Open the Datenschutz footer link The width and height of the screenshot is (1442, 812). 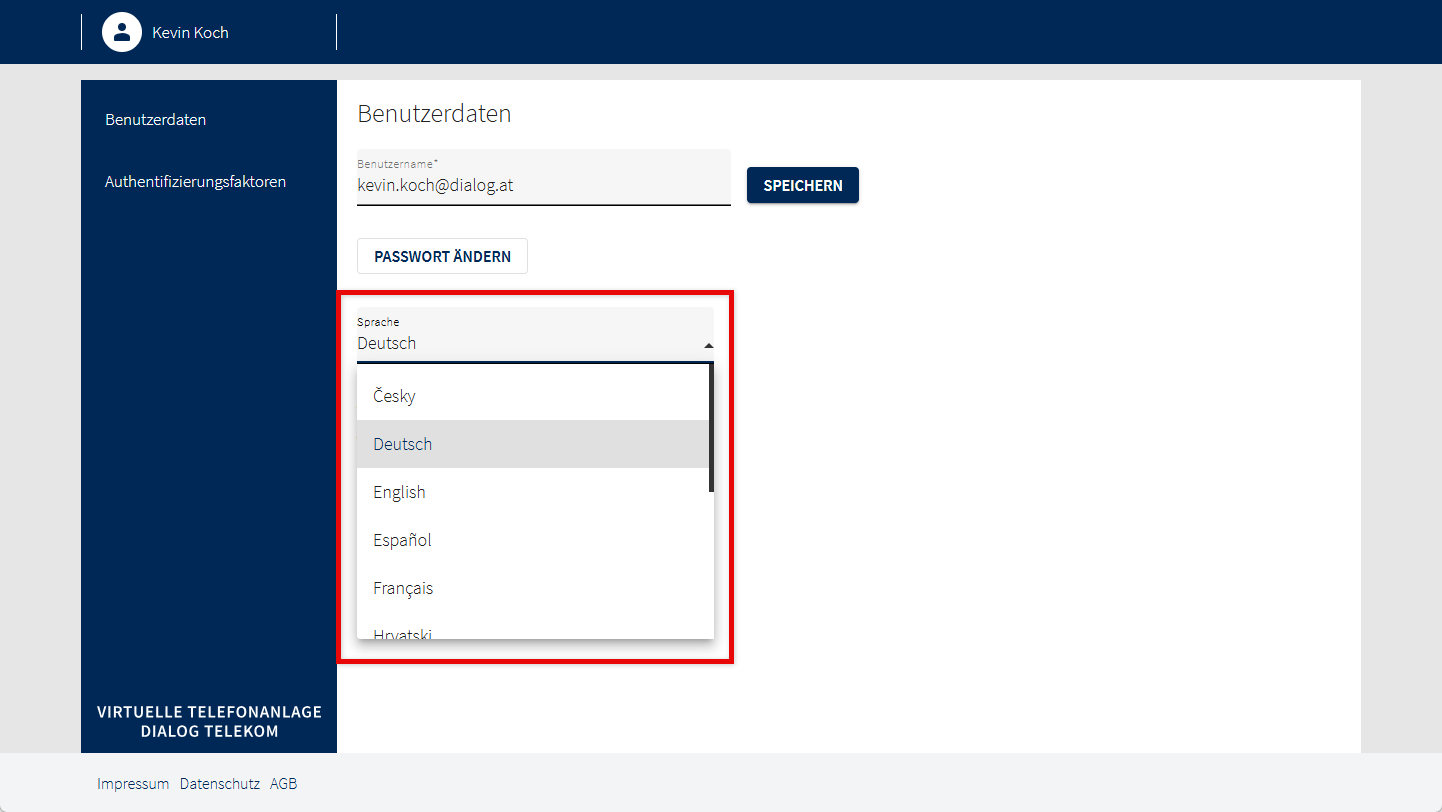pos(219,784)
